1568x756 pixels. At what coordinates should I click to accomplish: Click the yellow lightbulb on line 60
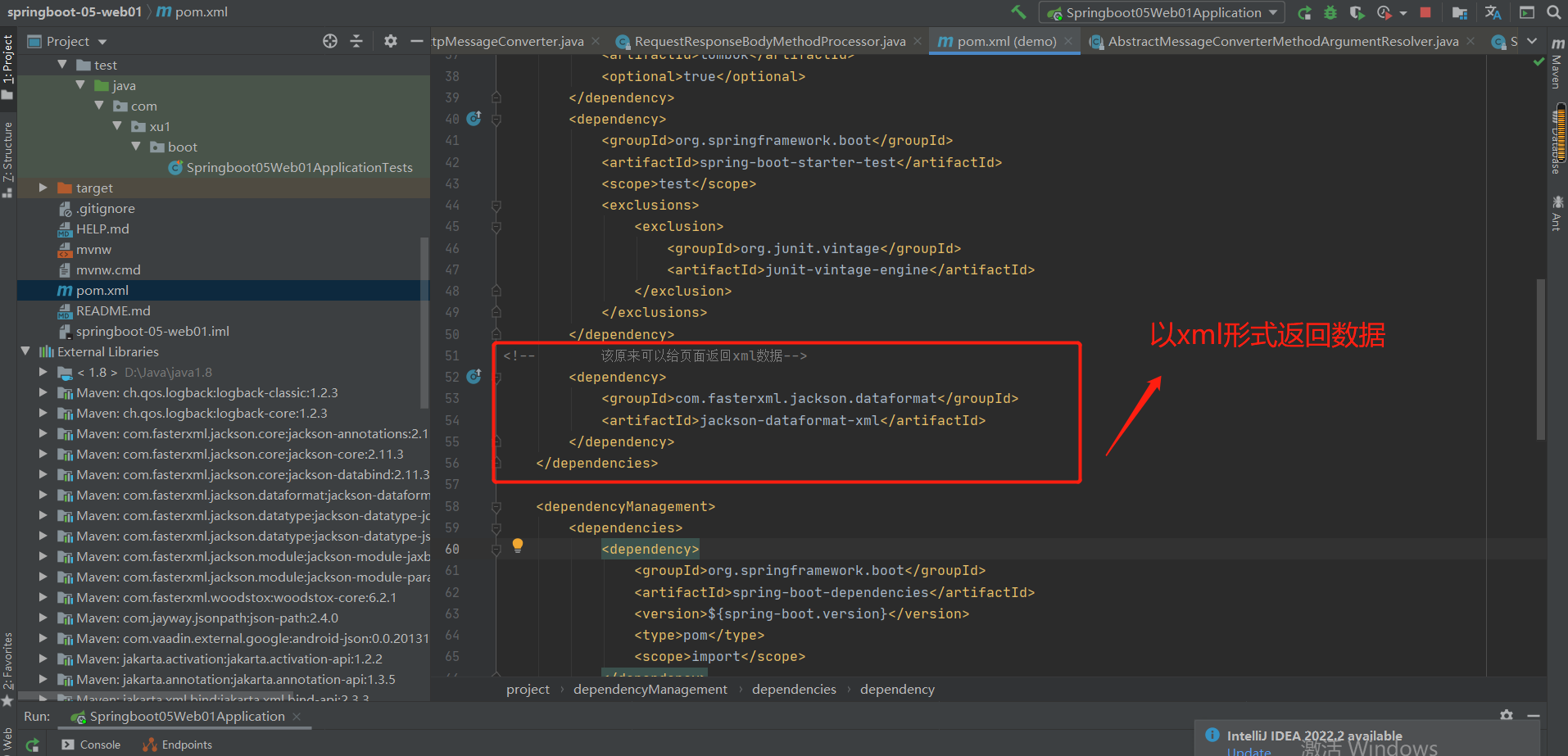[518, 545]
